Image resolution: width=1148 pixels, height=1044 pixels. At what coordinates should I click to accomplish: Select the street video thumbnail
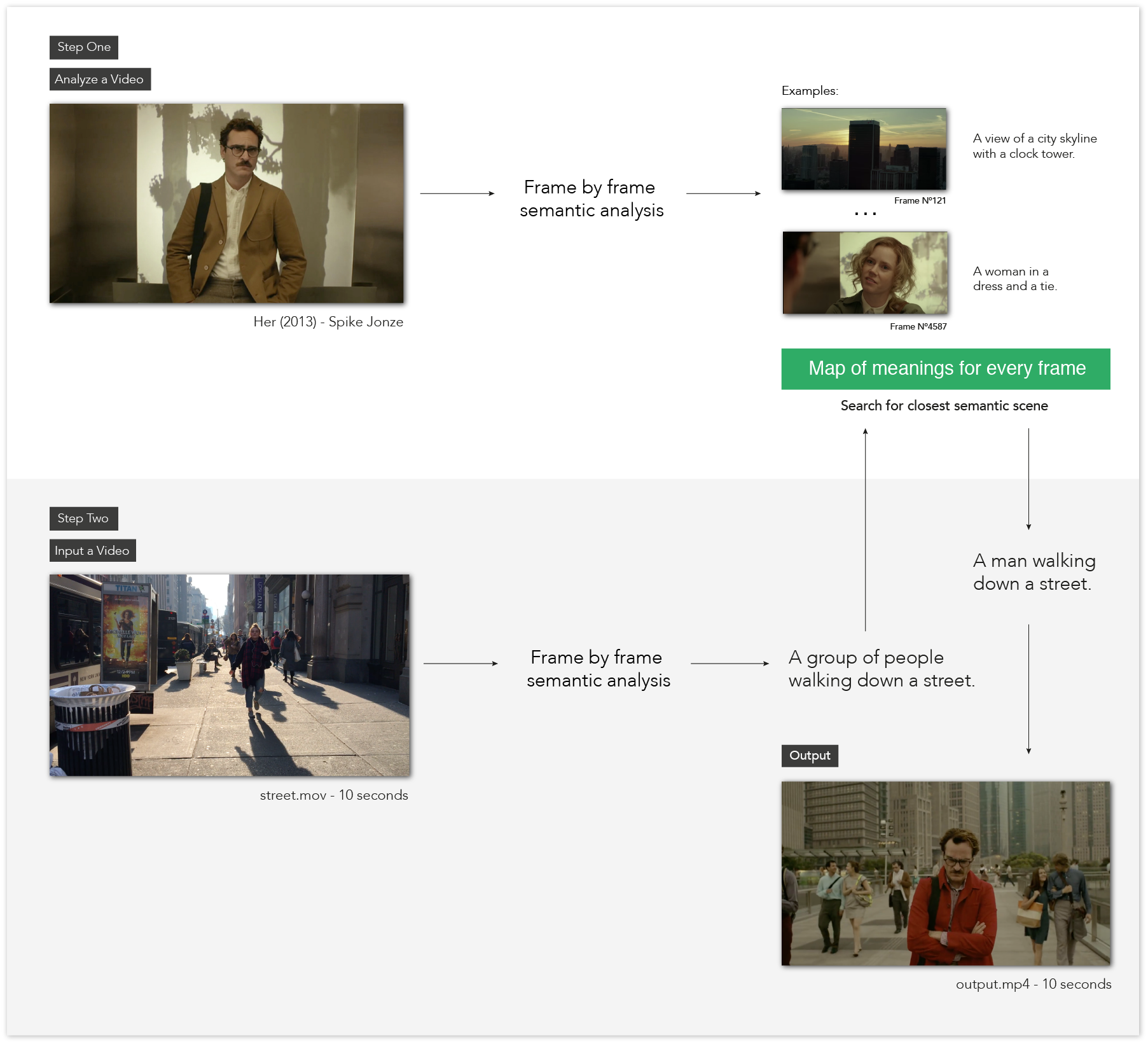point(230,675)
